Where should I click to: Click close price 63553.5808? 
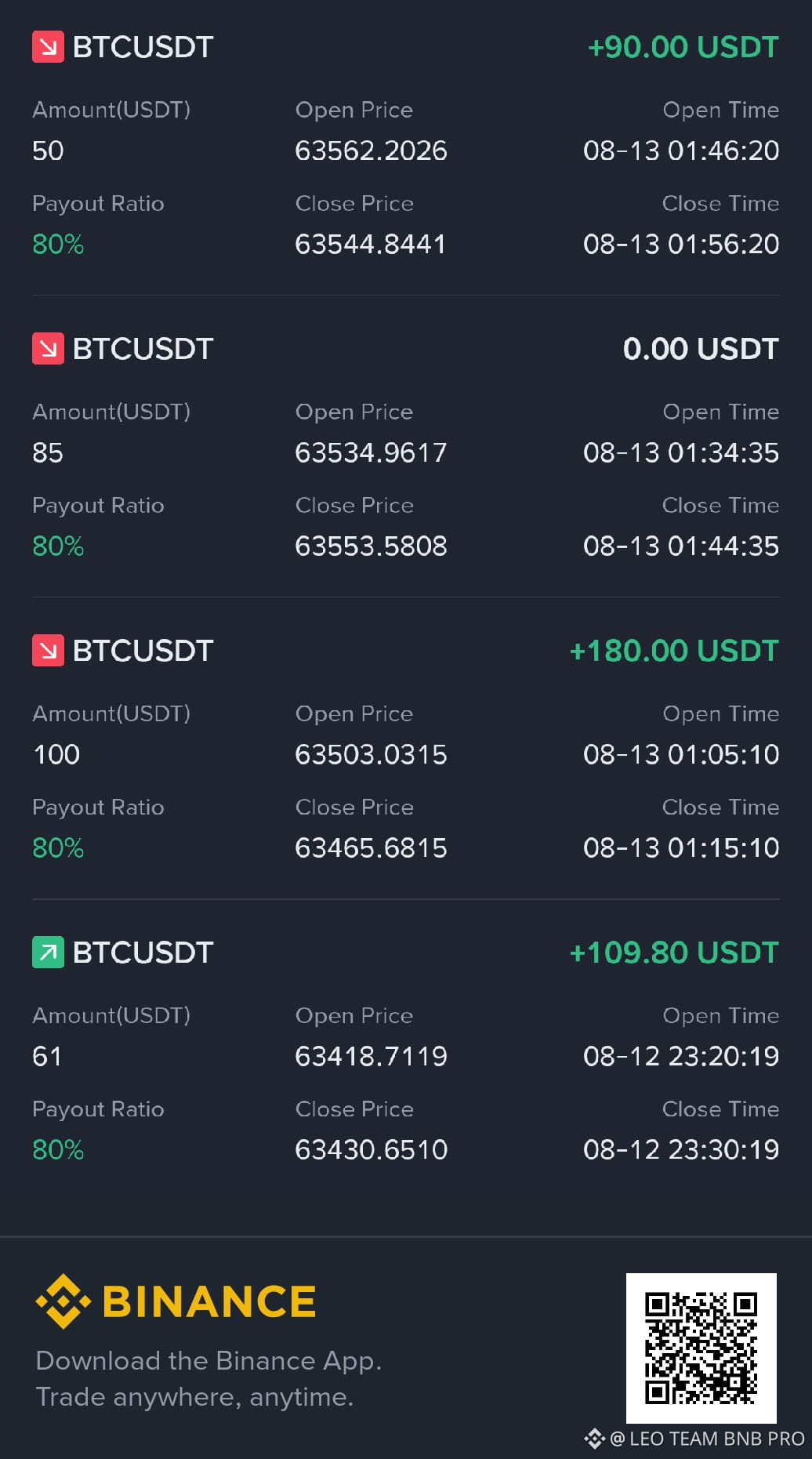(371, 546)
